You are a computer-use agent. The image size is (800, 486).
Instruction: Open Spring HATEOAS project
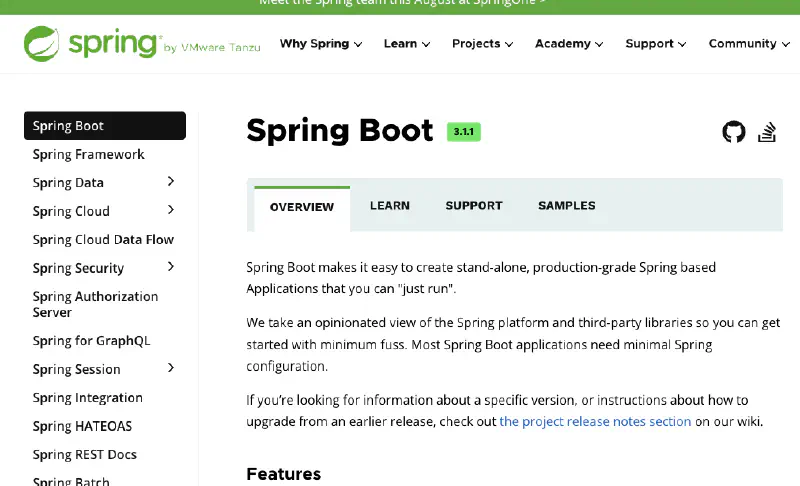(82, 426)
